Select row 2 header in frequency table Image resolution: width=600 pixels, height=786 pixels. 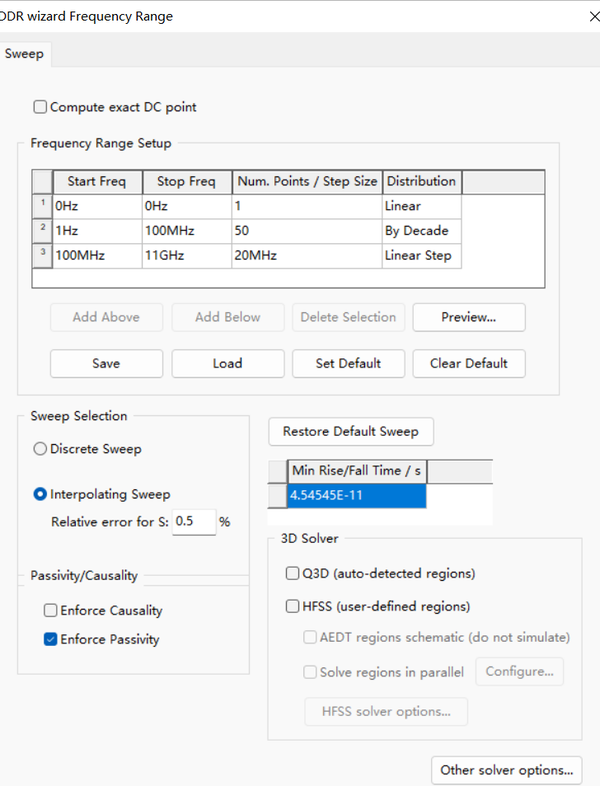42,230
